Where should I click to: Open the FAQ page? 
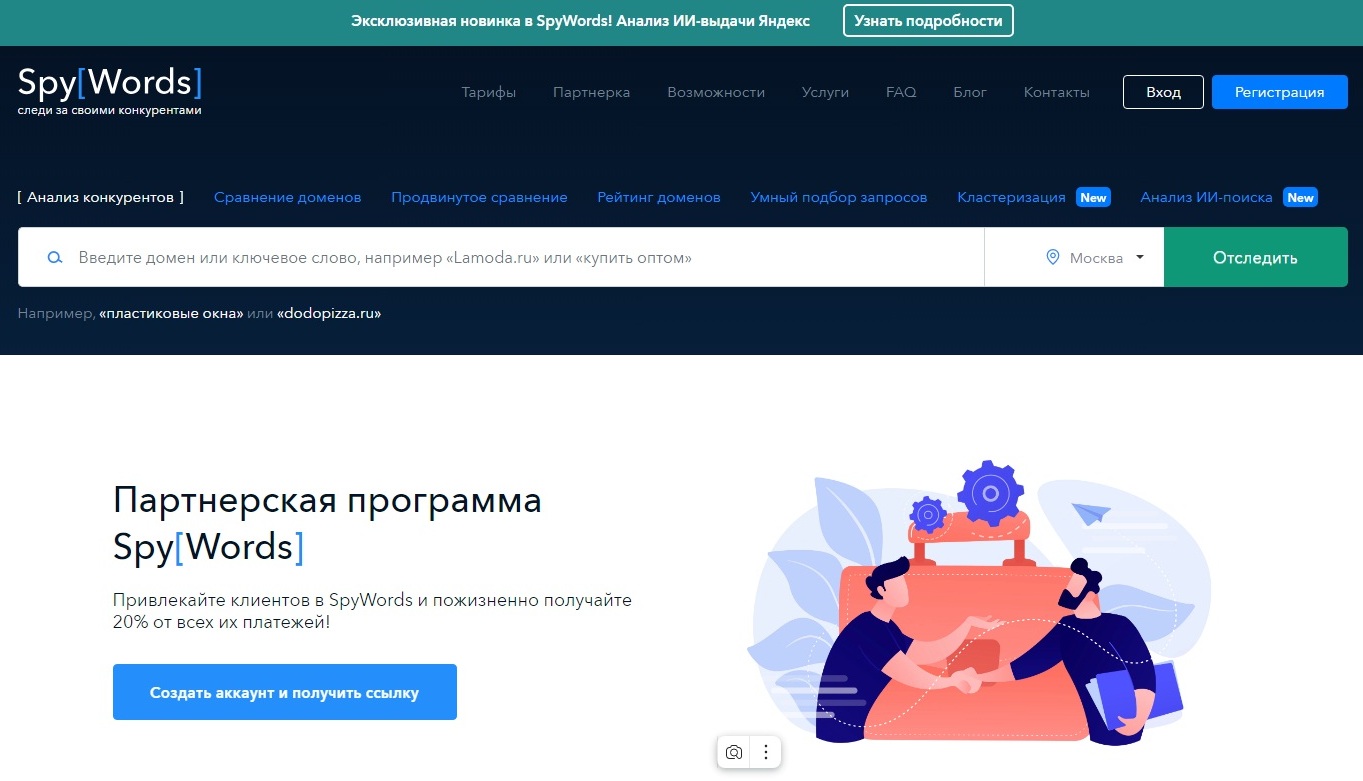tap(901, 92)
